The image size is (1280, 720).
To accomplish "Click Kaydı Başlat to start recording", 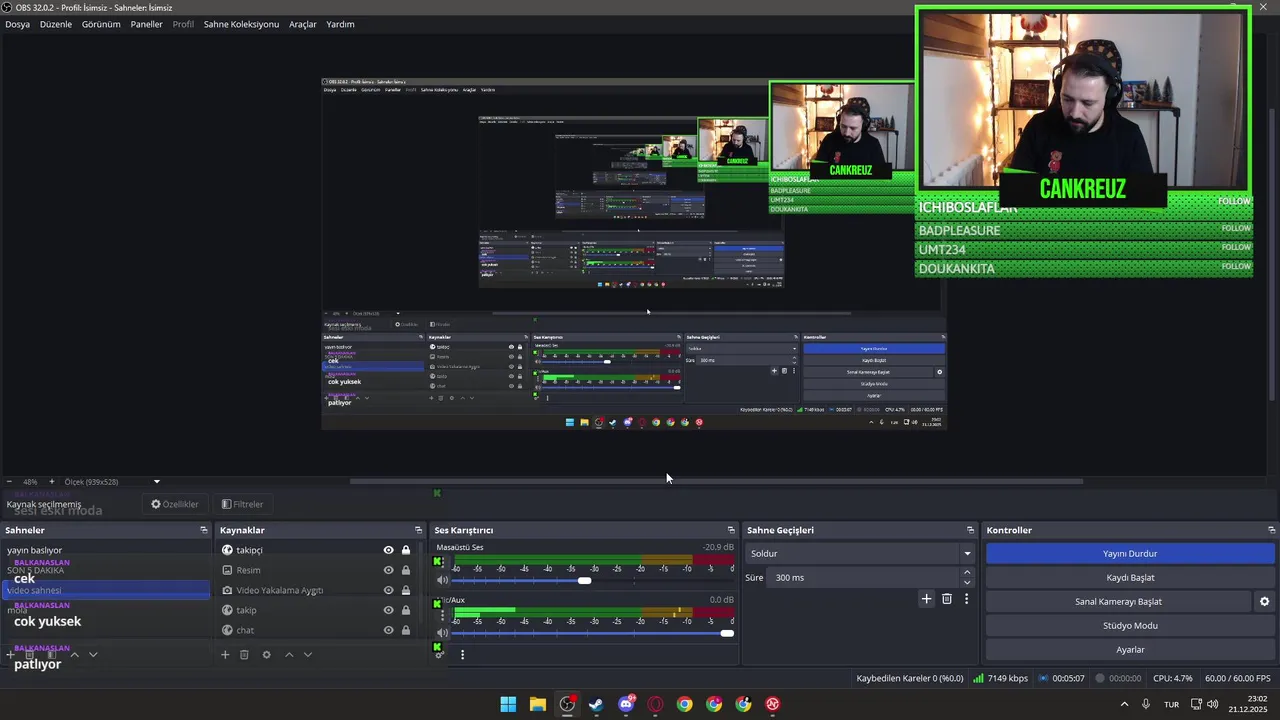I will point(1130,578).
